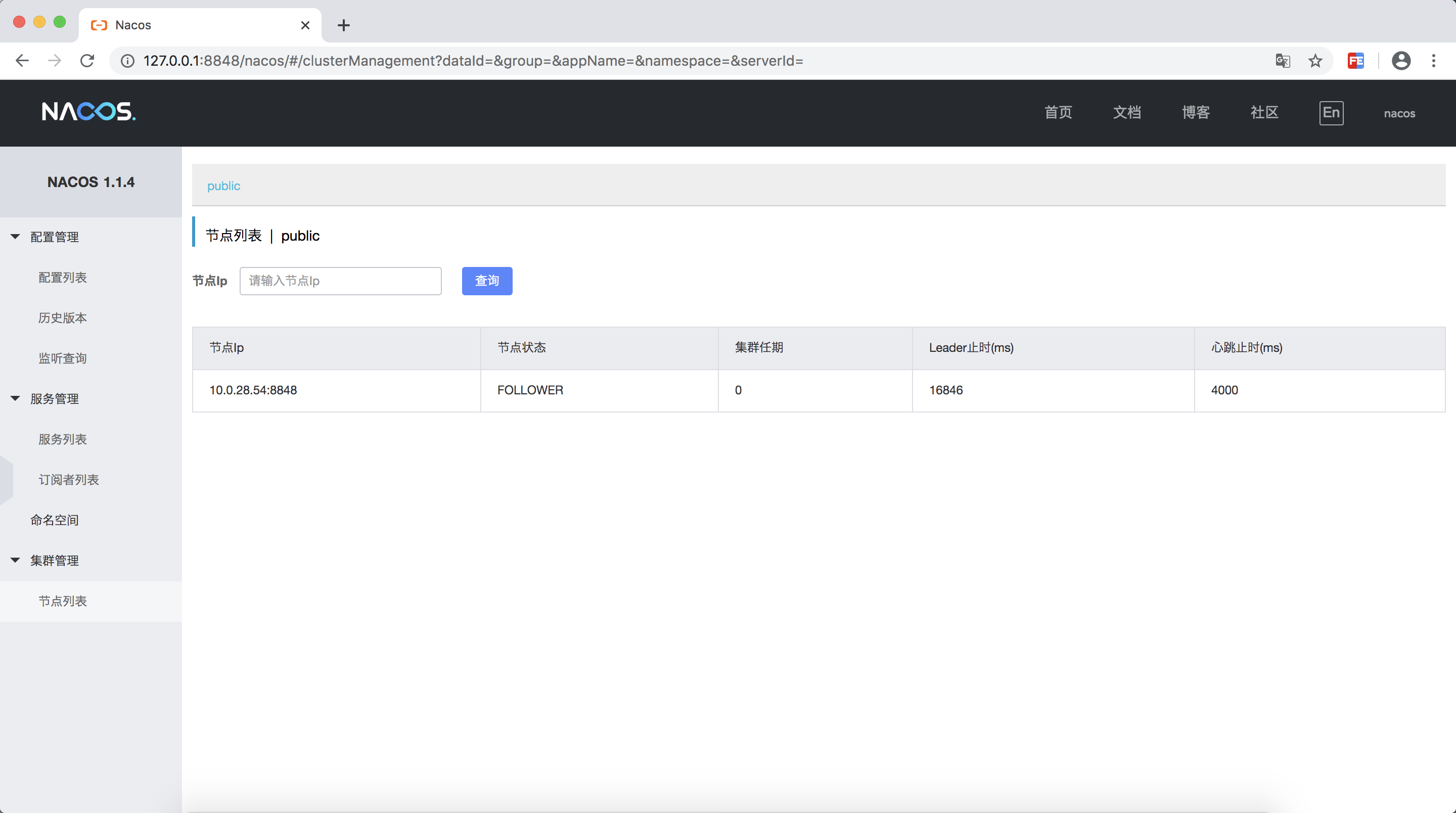Select the public namespace link
Screen dimensions: 1456x813
coord(223,186)
